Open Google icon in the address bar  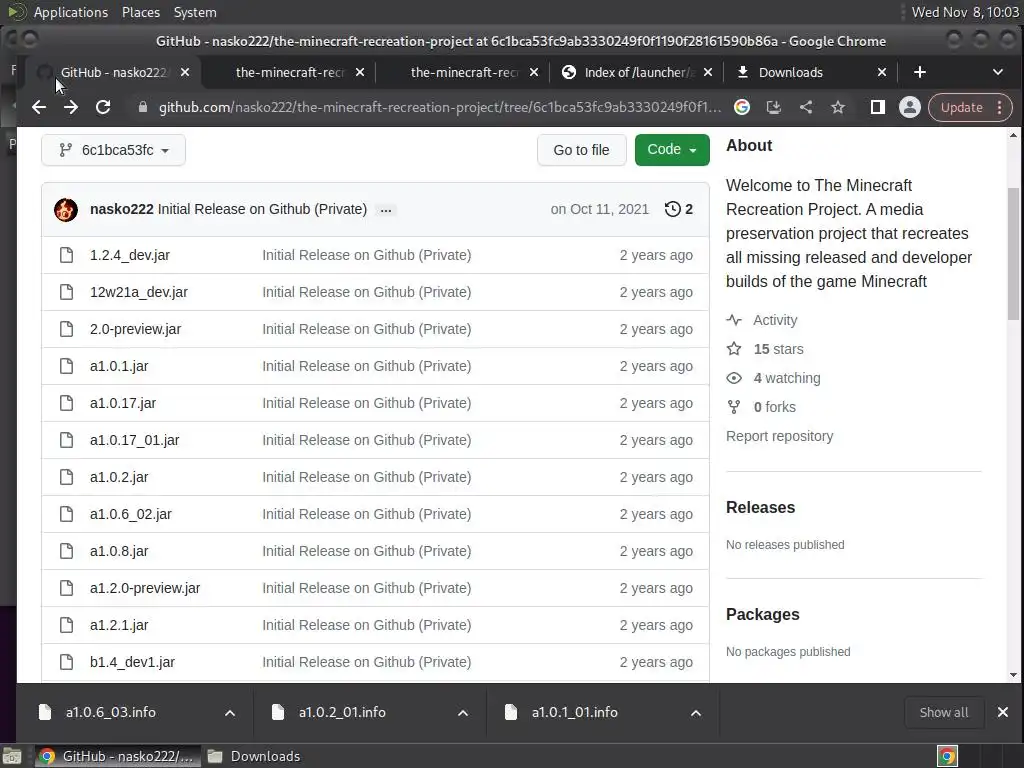click(742, 107)
